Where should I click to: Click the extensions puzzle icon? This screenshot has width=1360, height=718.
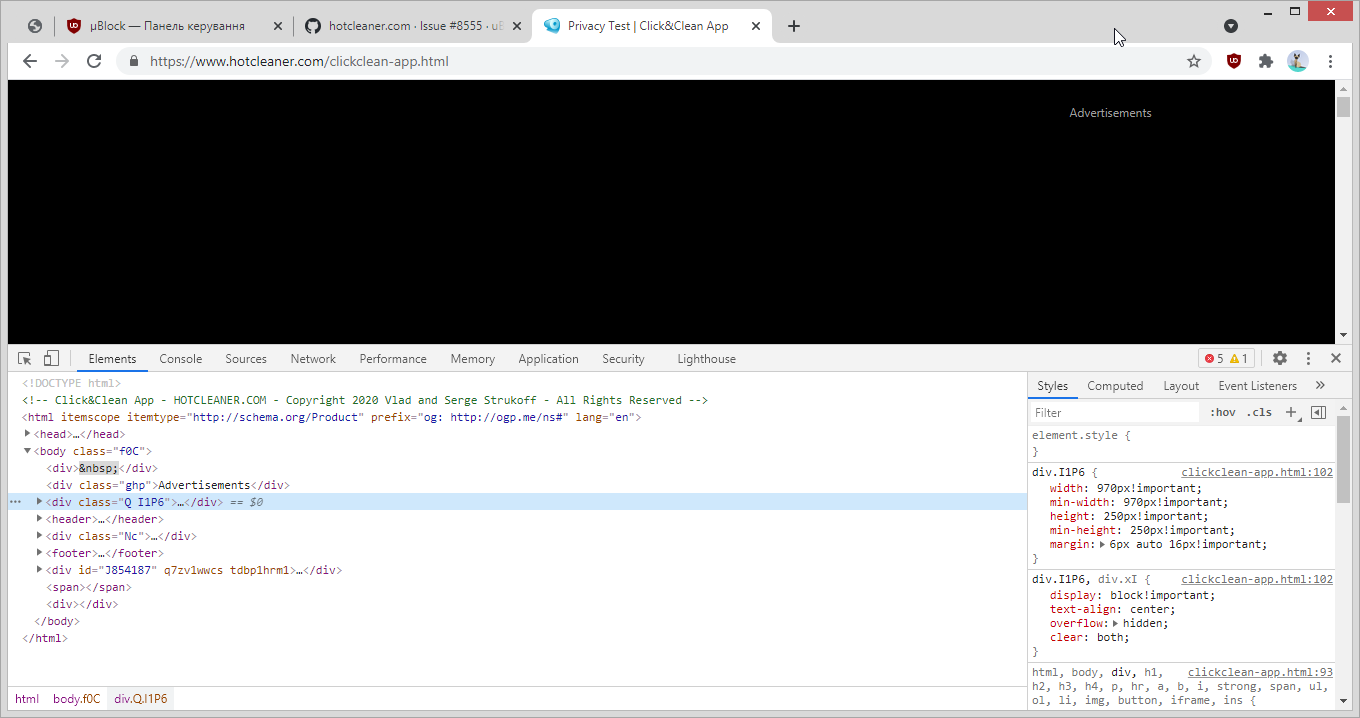coord(1265,61)
